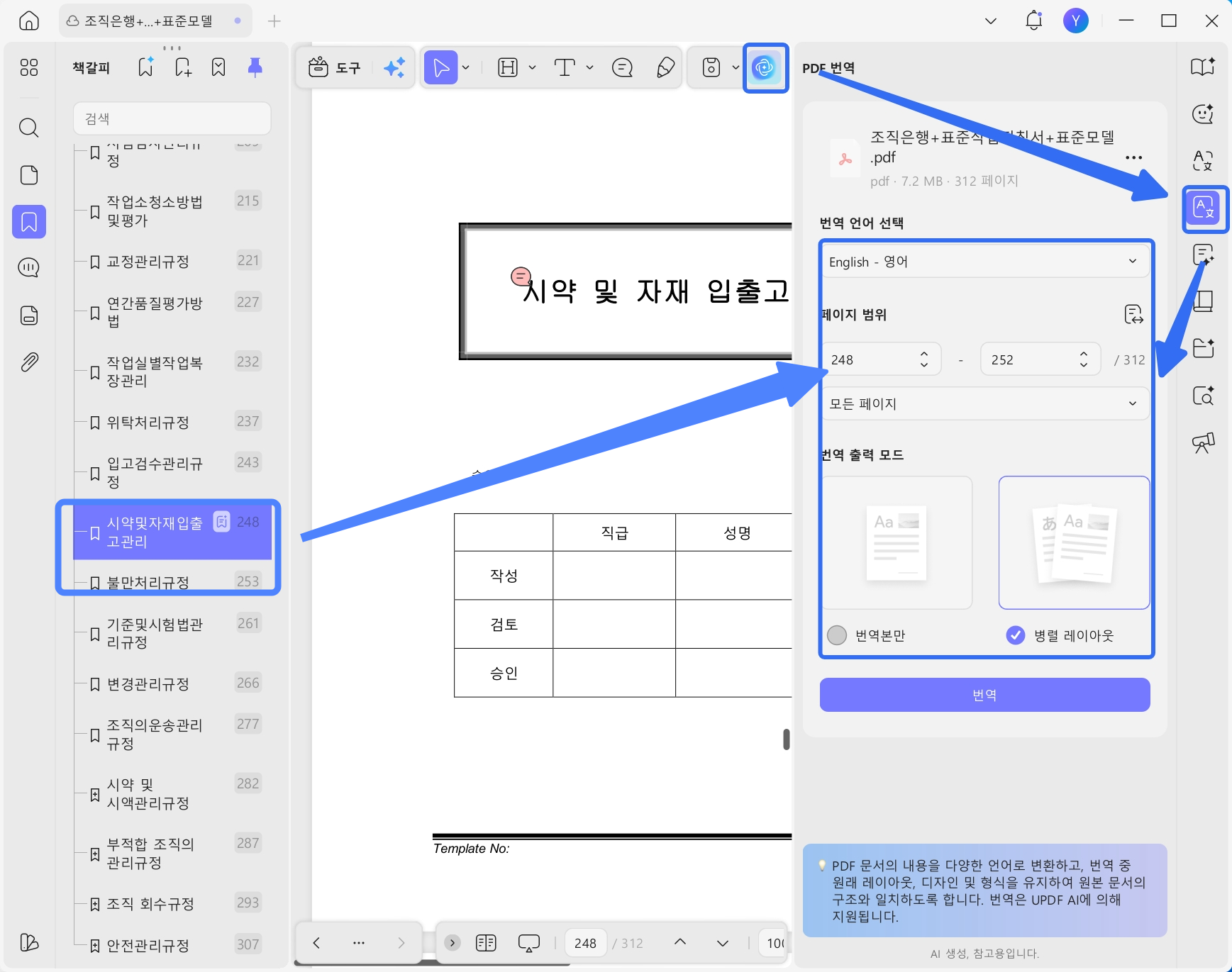Click the presentation mode button

(x=529, y=943)
